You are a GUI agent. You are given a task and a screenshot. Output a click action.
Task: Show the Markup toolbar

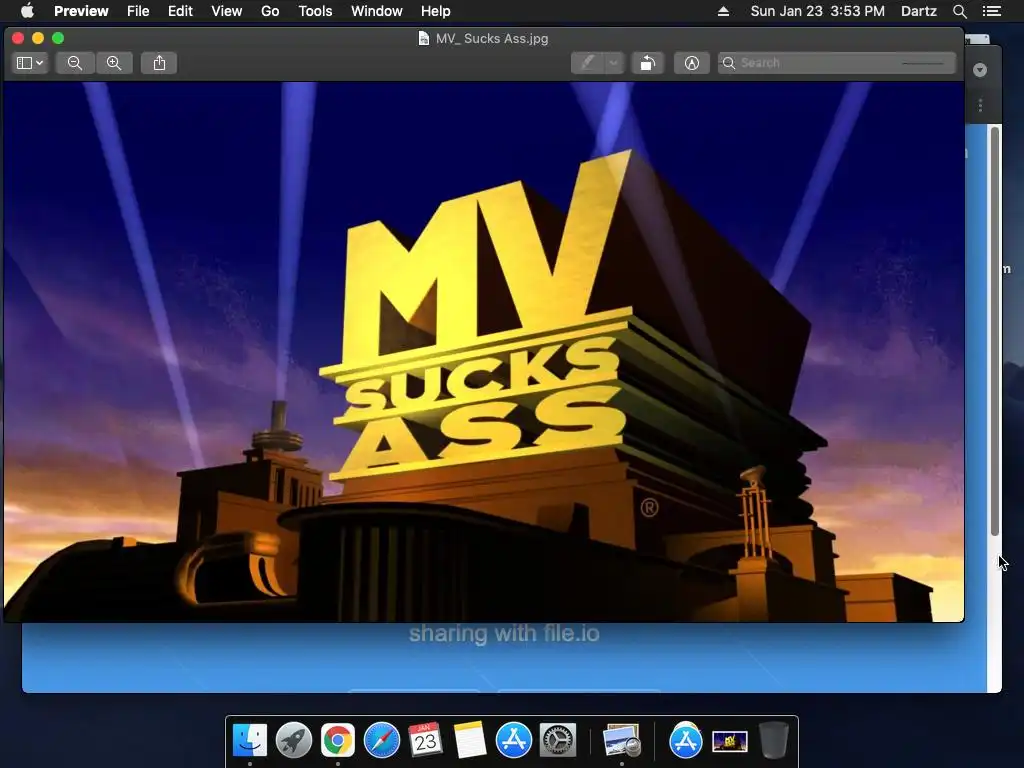click(x=692, y=63)
